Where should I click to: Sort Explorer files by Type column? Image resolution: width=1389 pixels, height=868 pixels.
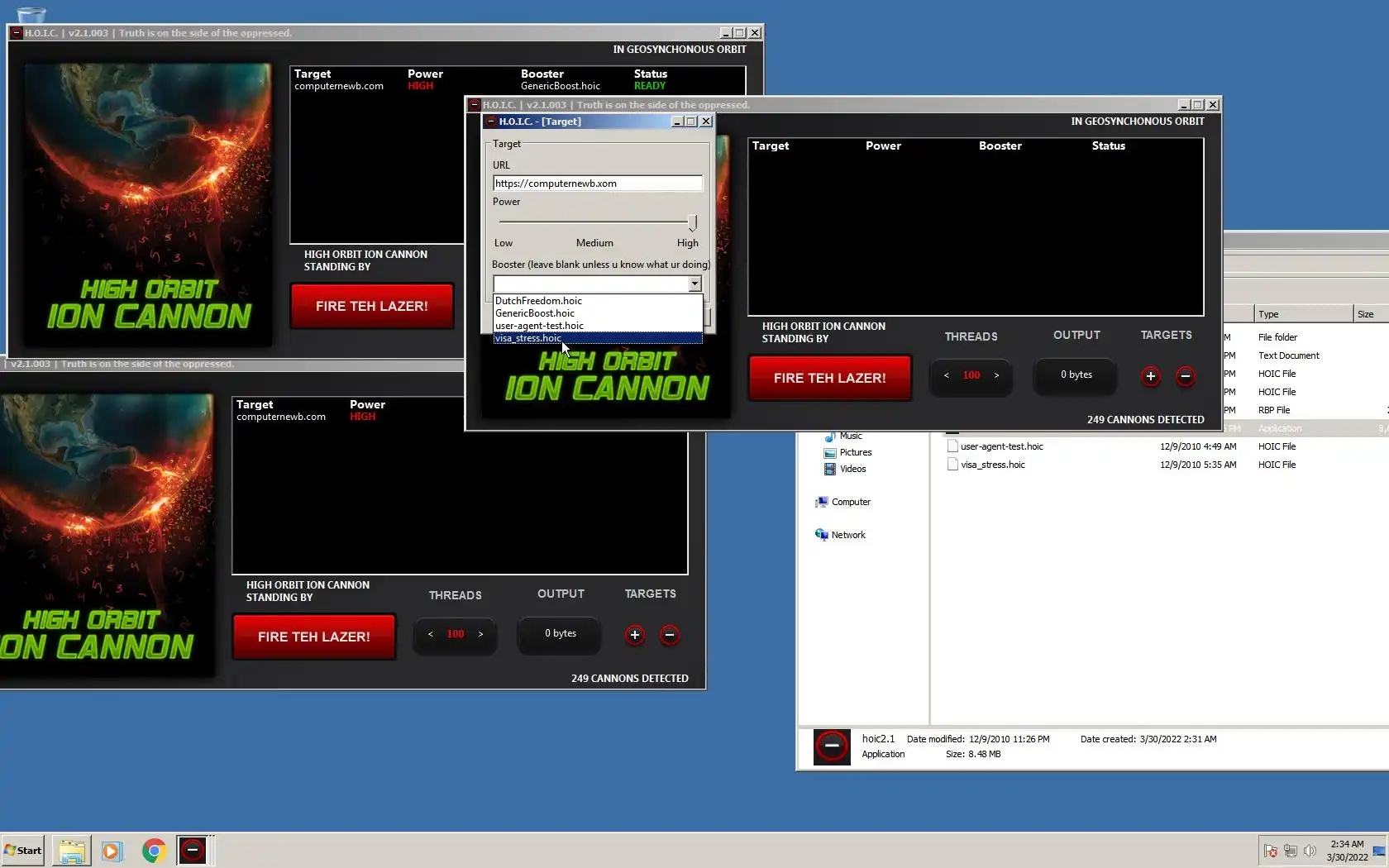pos(1303,314)
